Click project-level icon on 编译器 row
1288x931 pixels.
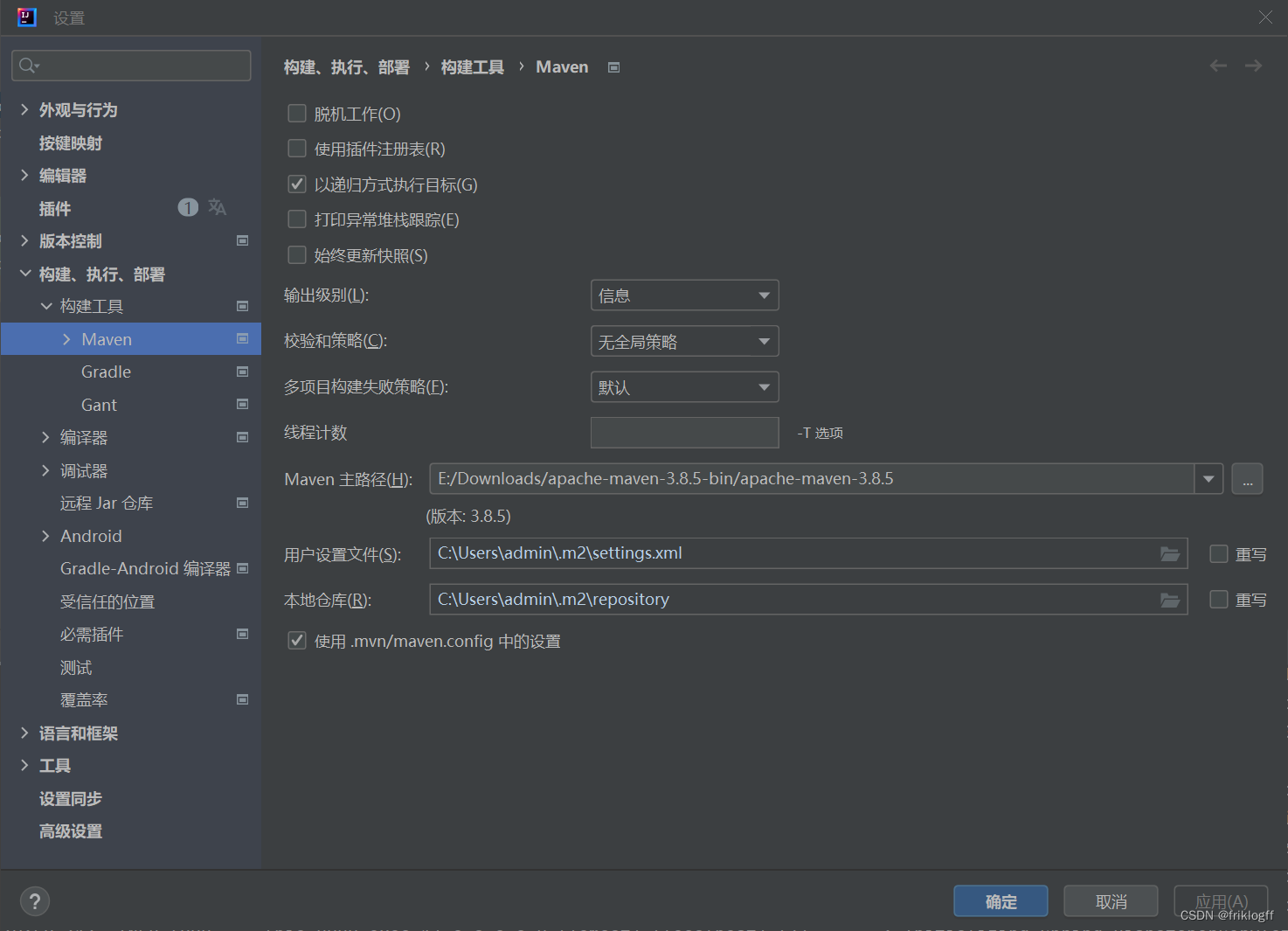243,437
